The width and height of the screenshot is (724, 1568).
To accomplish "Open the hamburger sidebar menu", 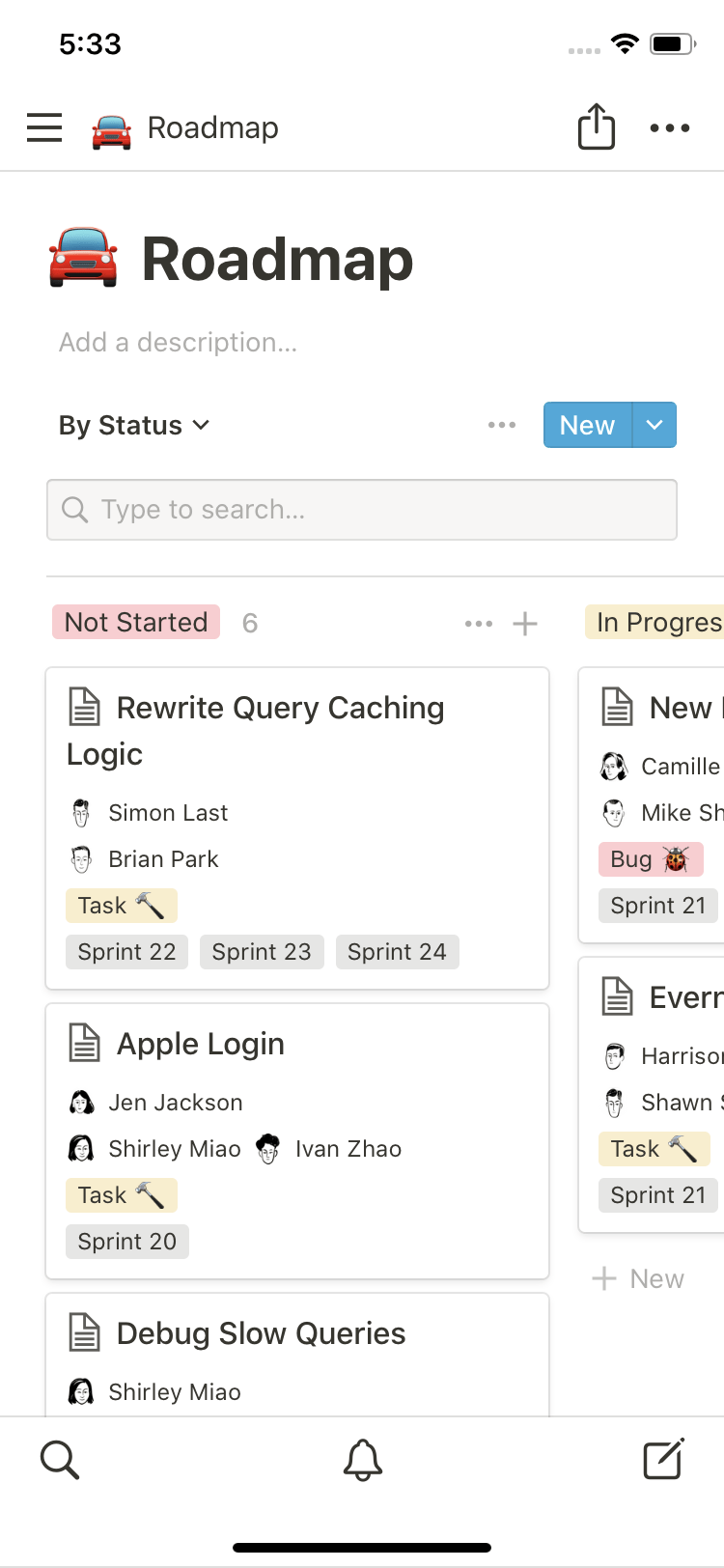I will (x=44, y=127).
